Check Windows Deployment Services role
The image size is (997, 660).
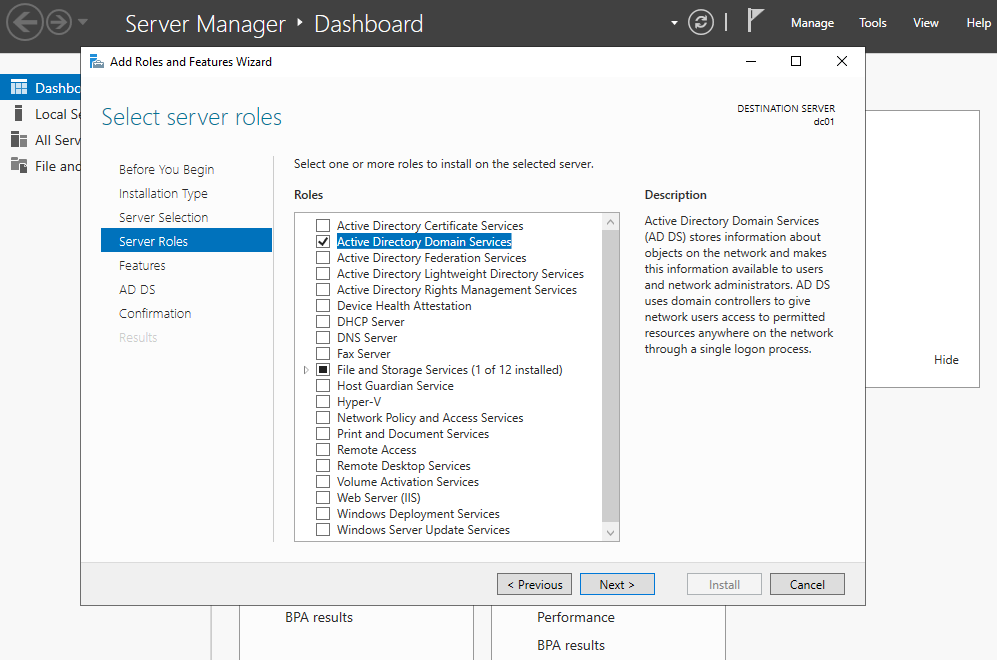pyautogui.click(x=323, y=514)
